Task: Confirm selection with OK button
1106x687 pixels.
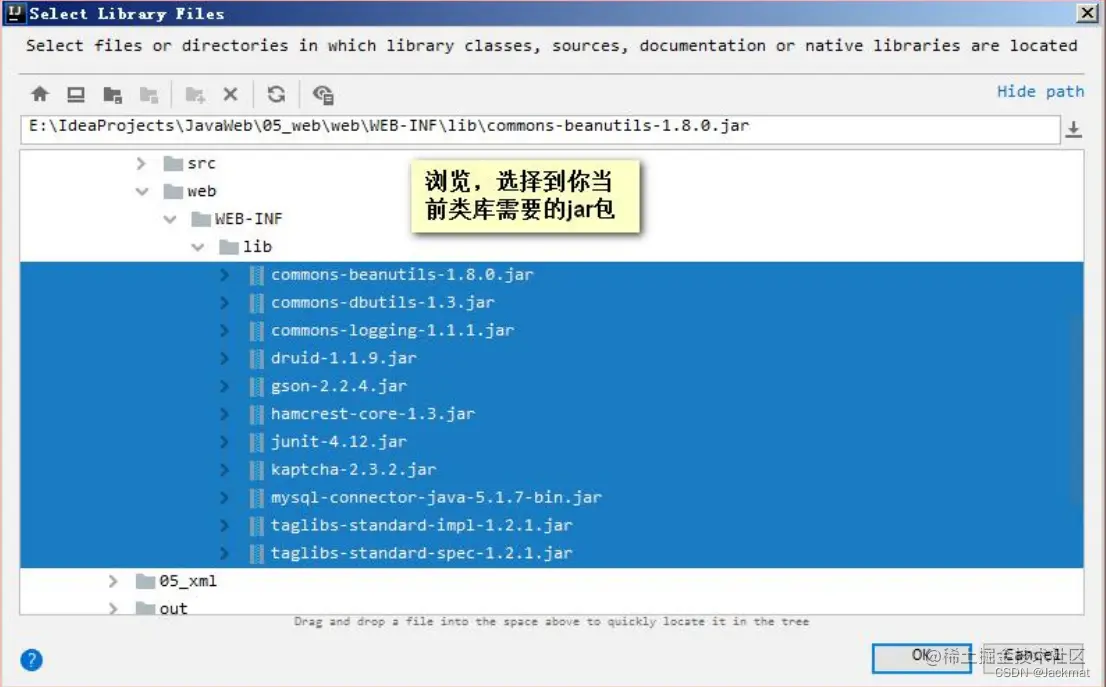Action: click(921, 657)
